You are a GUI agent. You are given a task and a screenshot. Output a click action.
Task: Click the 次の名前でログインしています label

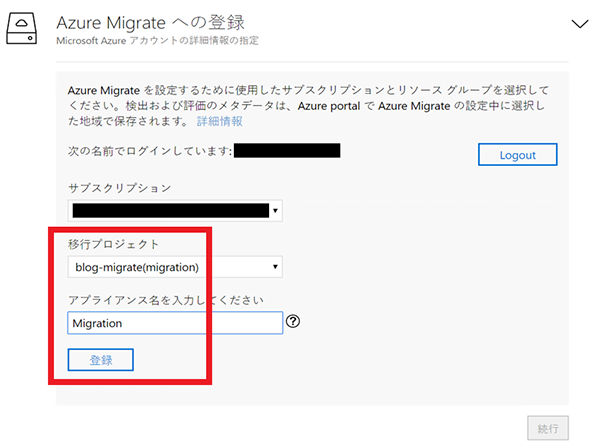(150, 151)
